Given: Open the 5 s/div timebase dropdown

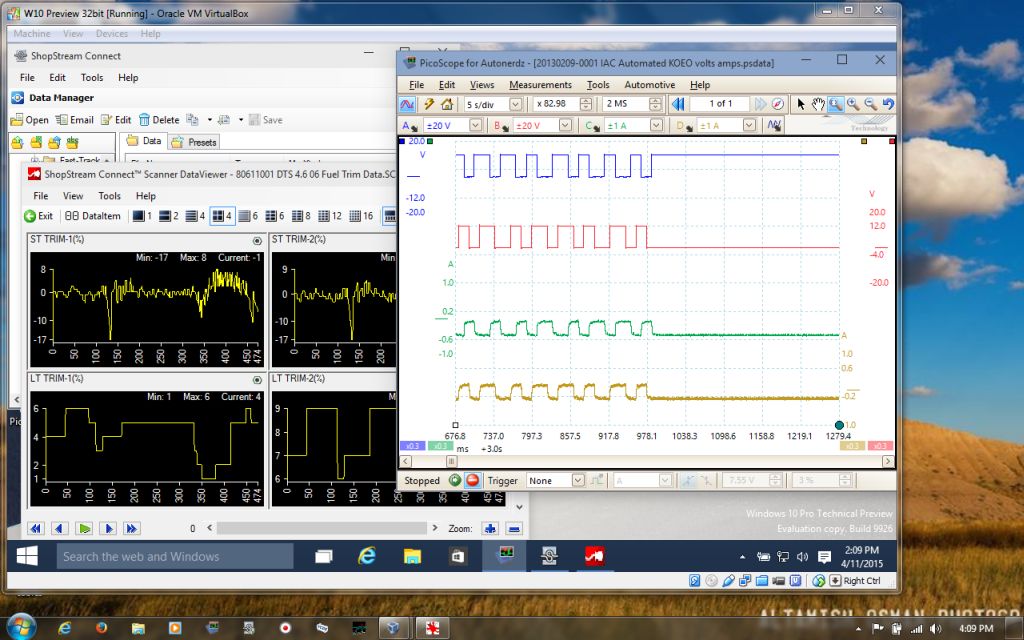Looking at the screenshot, I should (515, 104).
